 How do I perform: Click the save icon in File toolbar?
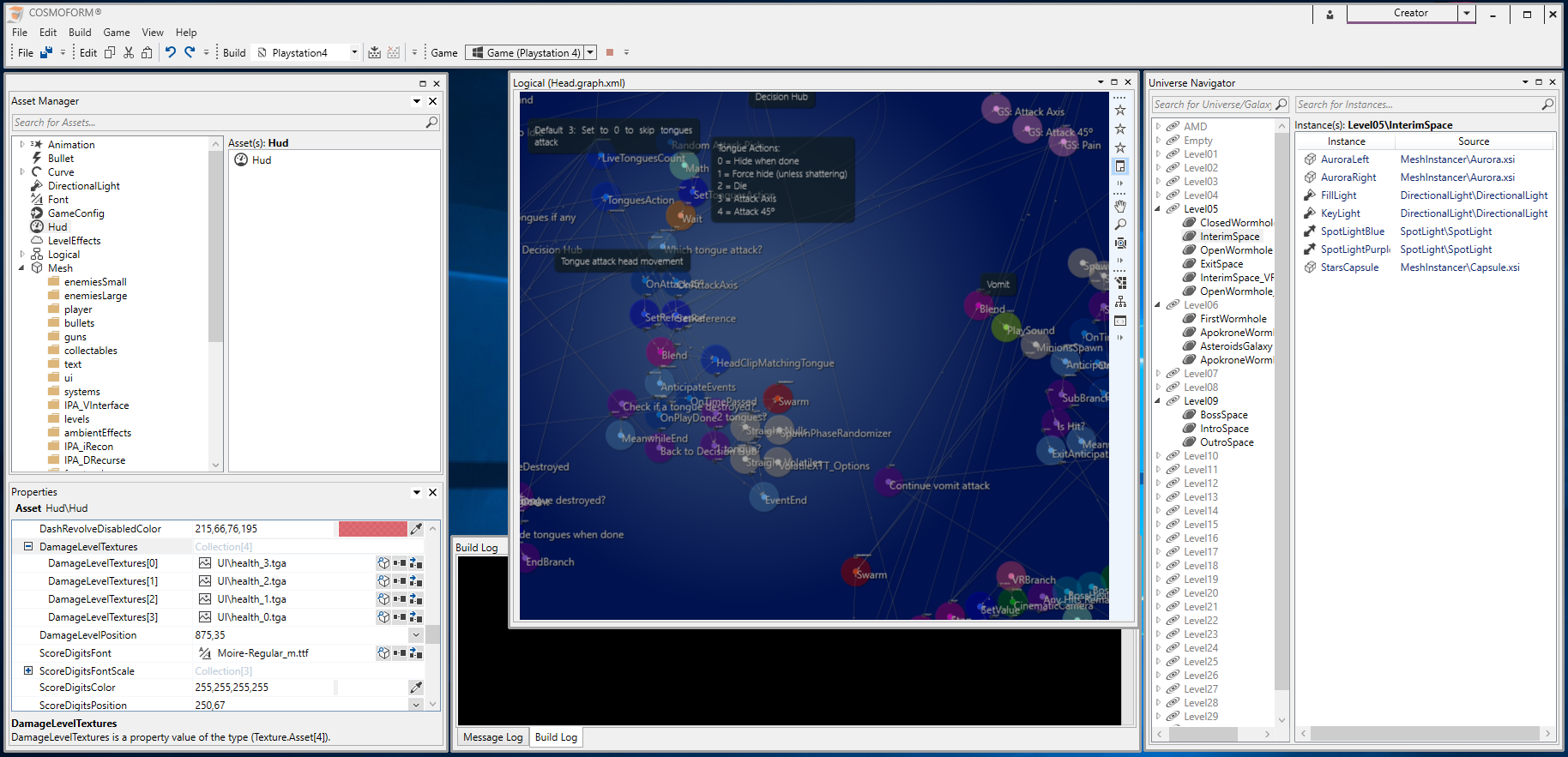coord(46,52)
